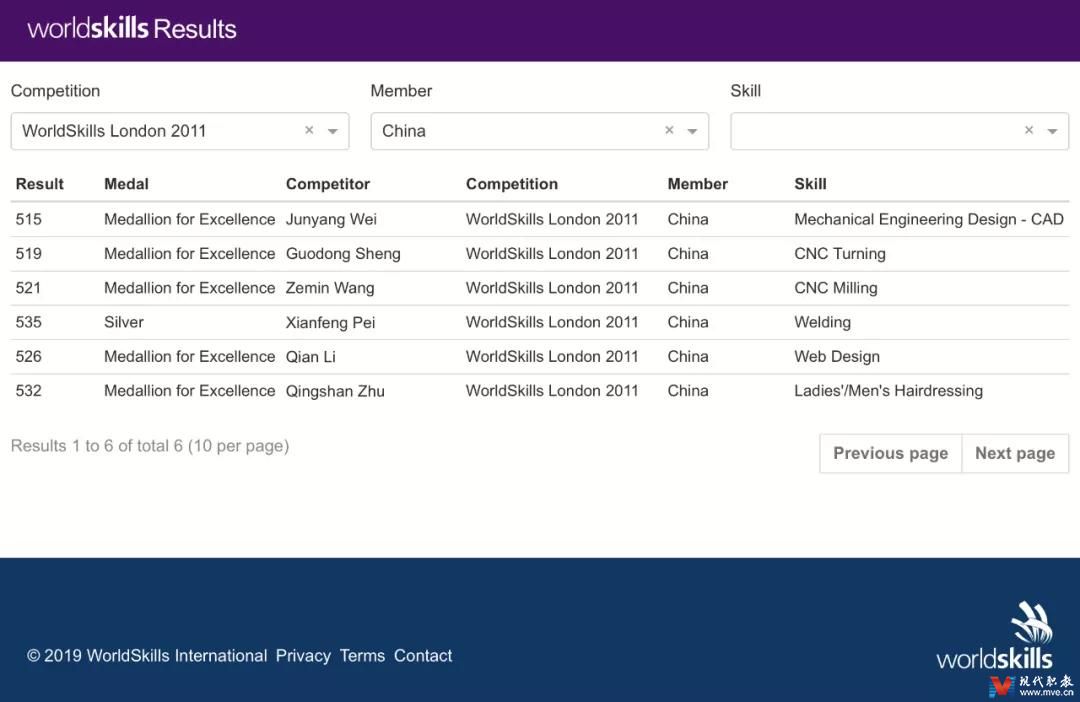Image resolution: width=1080 pixels, height=702 pixels.
Task: Click the WorldSkills Results header logo
Action: tap(132, 29)
